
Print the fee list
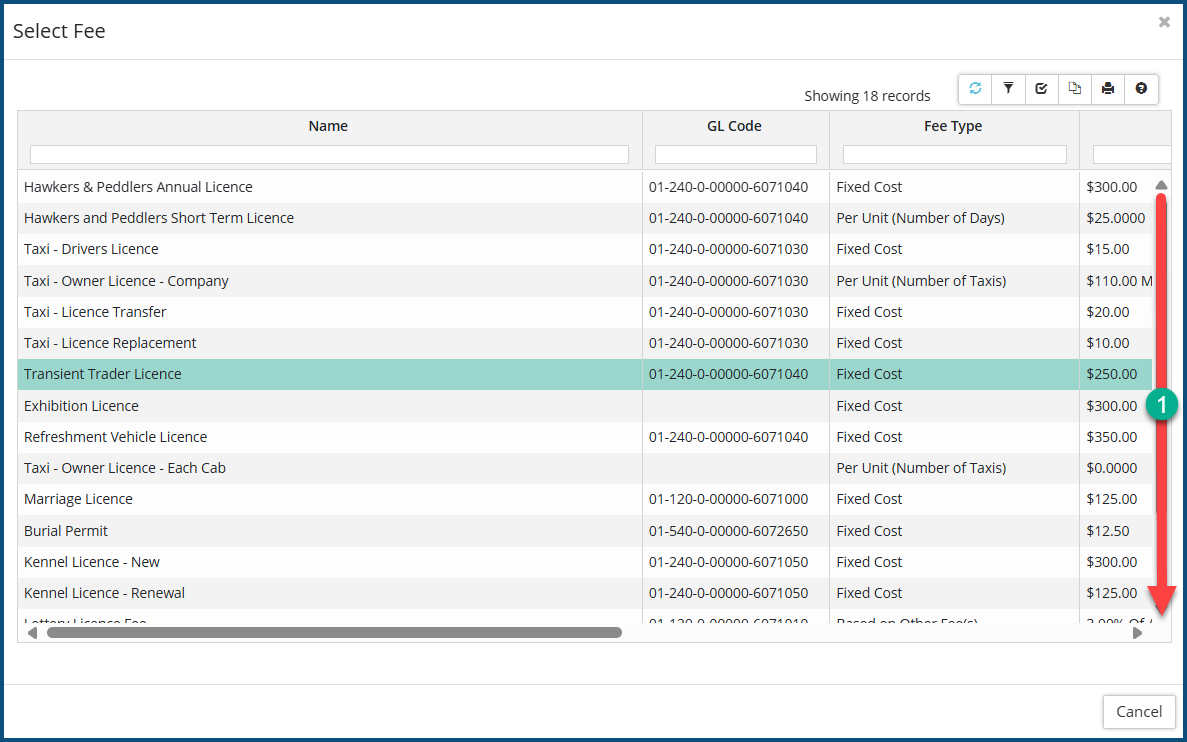pos(1108,89)
